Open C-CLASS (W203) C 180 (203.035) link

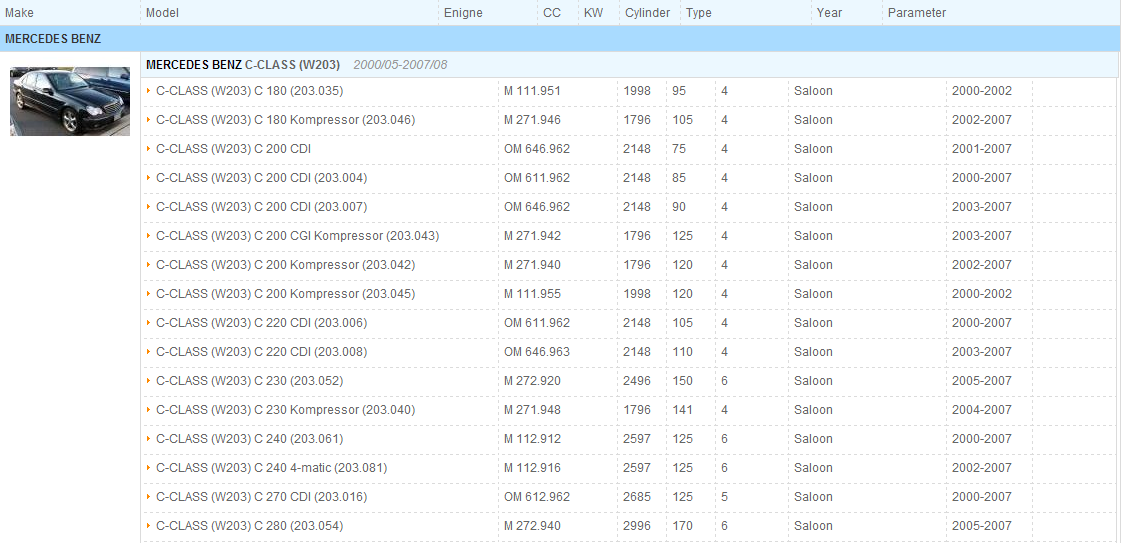(x=249, y=91)
